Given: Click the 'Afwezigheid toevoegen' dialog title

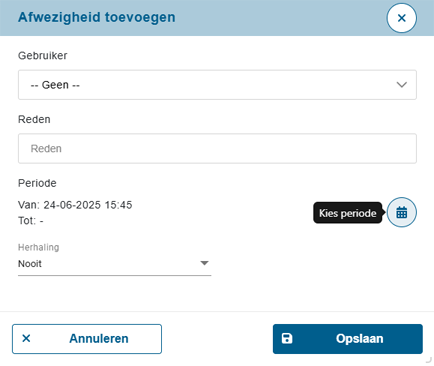Looking at the screenshot, I should point(97,17).
